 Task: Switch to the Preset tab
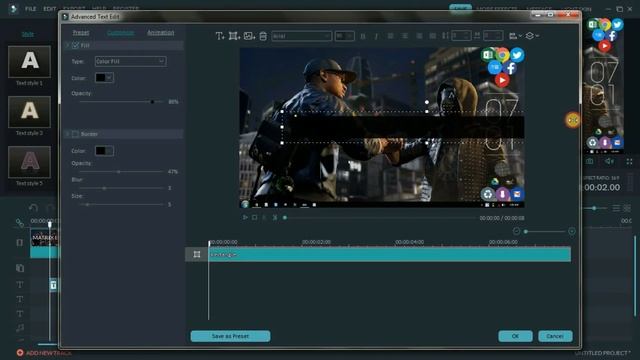click(x=81, y=33)
